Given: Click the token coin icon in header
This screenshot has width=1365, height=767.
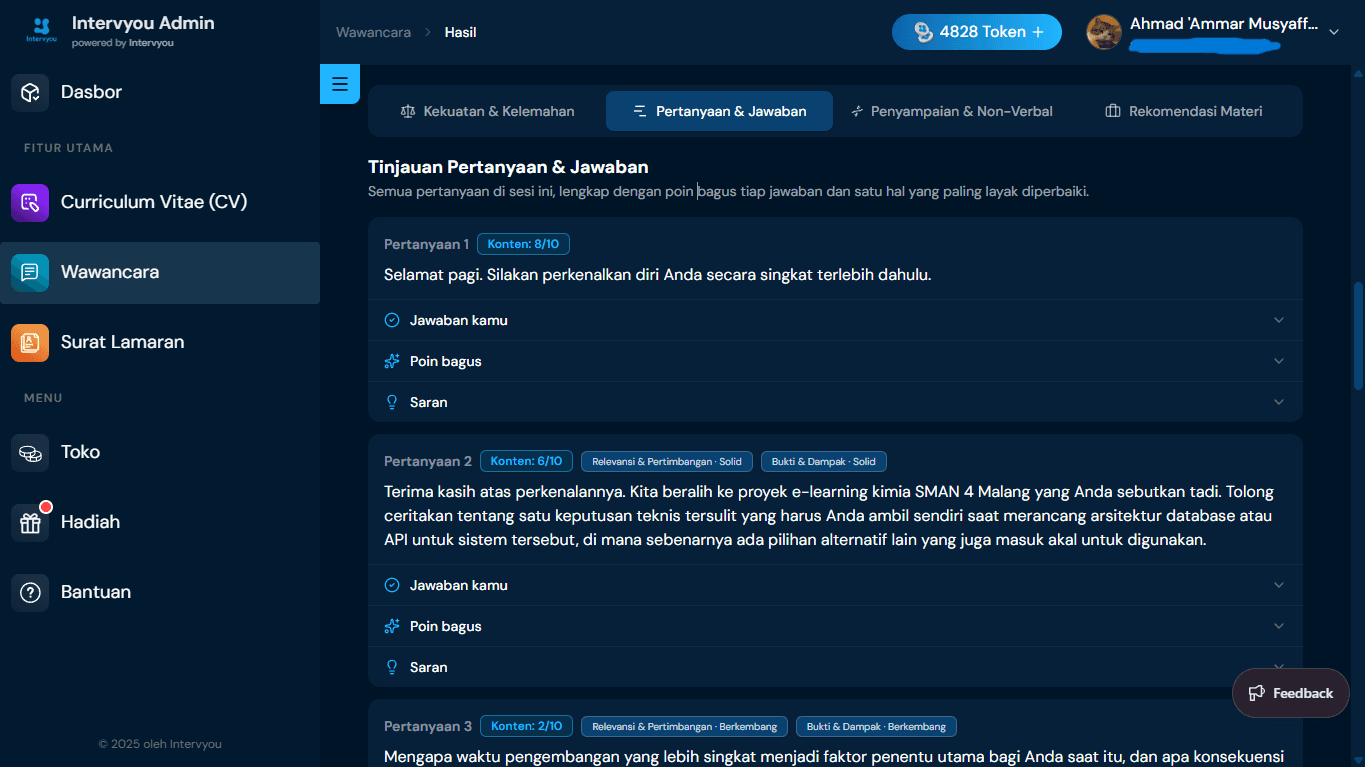Looking at the screenshot, I should pos(923,32).
